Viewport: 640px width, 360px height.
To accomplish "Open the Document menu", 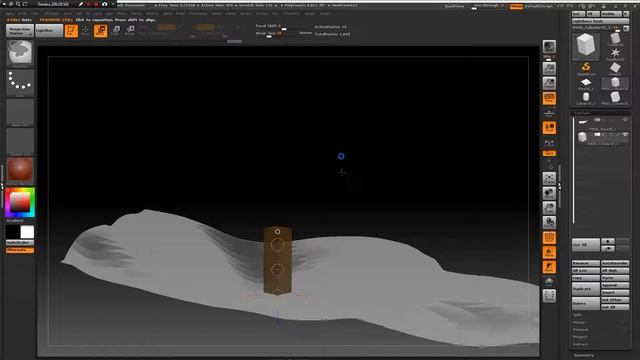I will coord(51,13).
